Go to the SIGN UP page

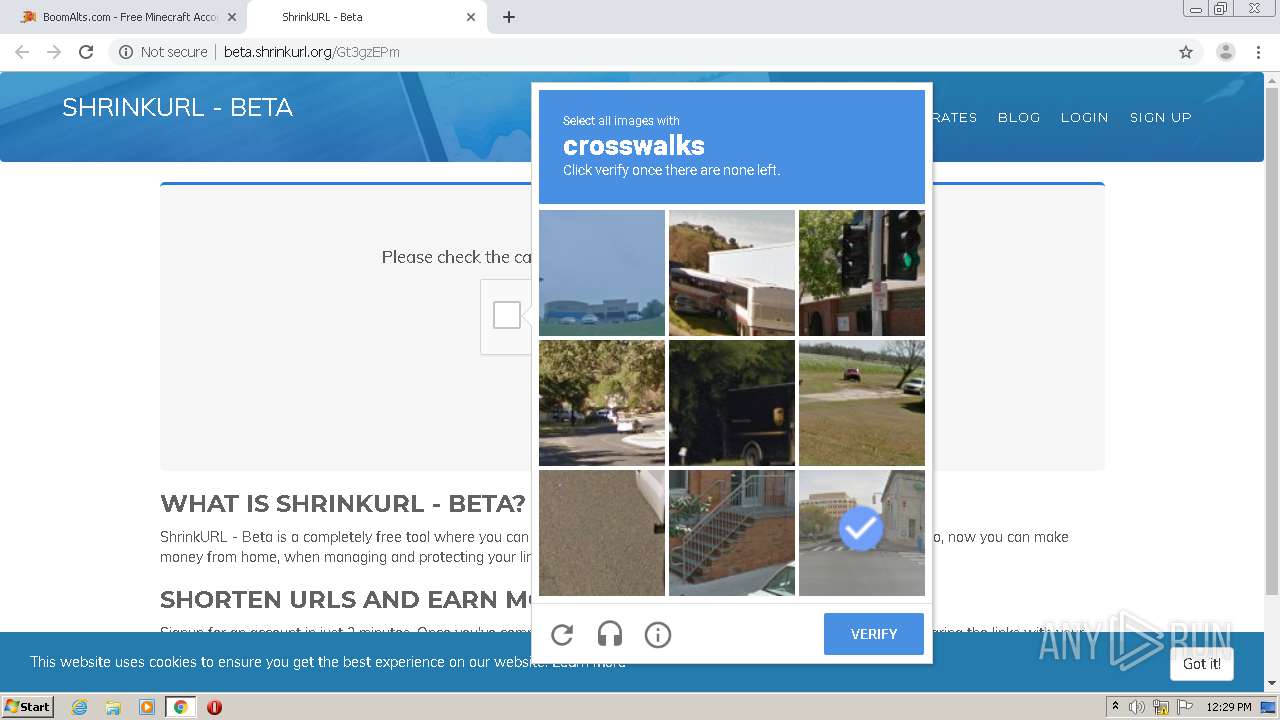coord(1160,117)
